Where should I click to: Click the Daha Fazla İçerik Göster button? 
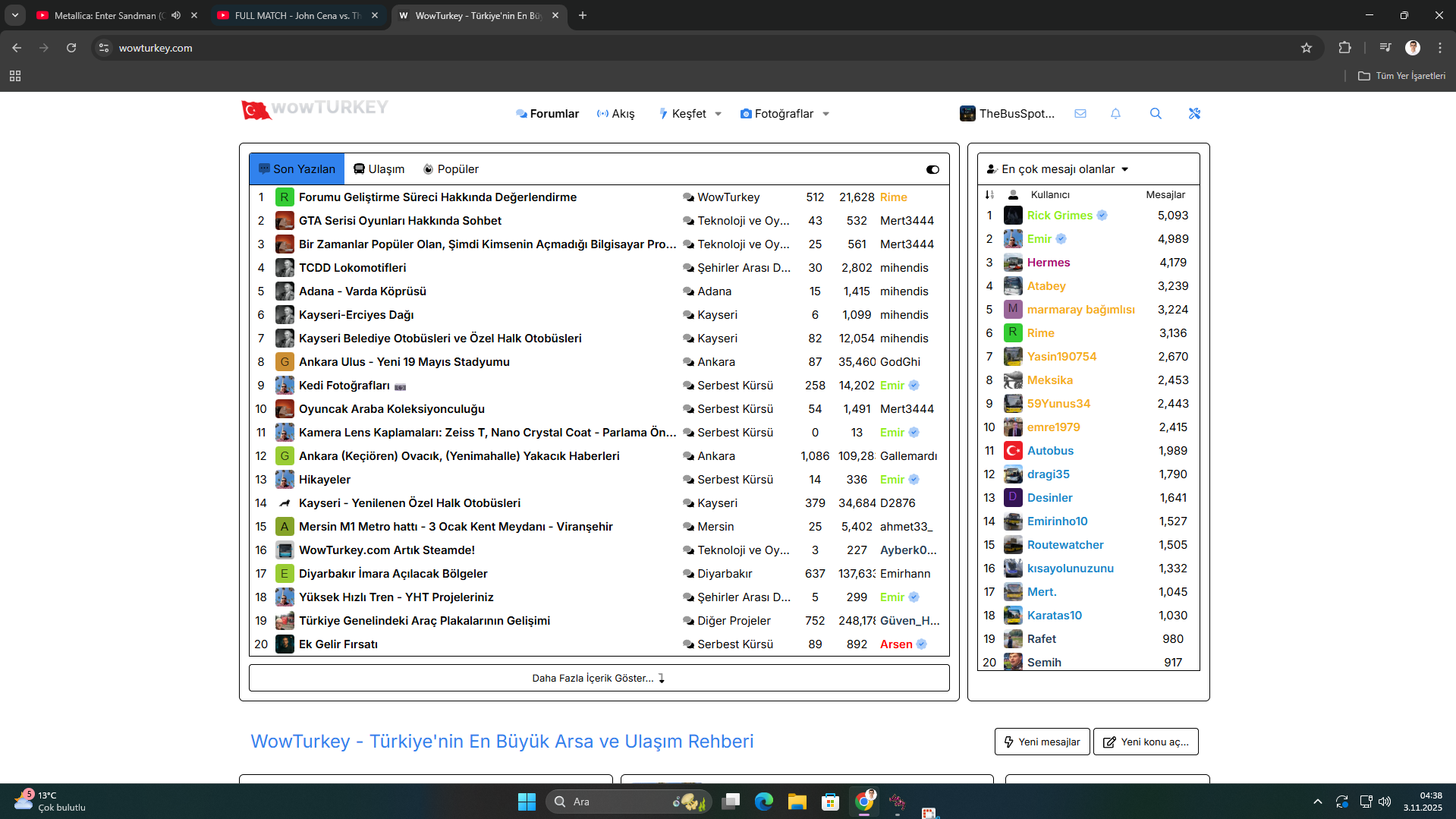[x=599, y=678]
